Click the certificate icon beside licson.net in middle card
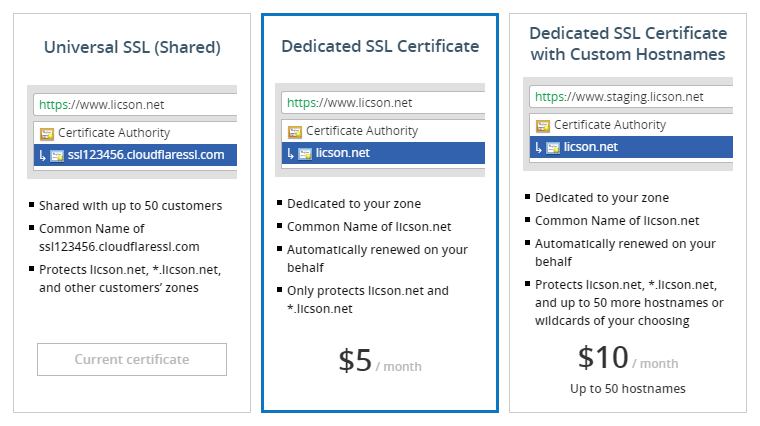 point(305,154)
